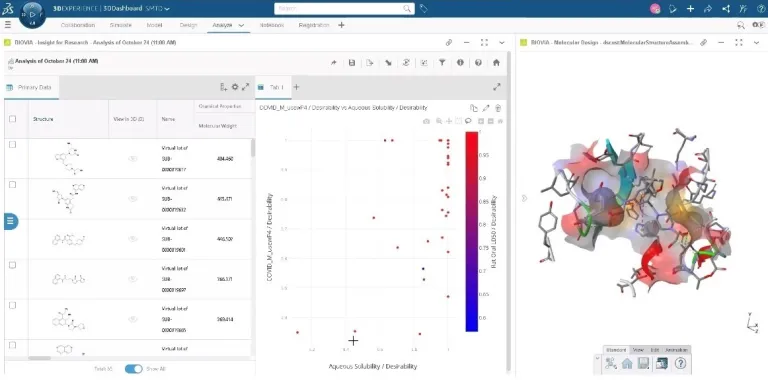Open Primary Data settings gear
This screenshot has height=380, width=768.
coord(235,87)
